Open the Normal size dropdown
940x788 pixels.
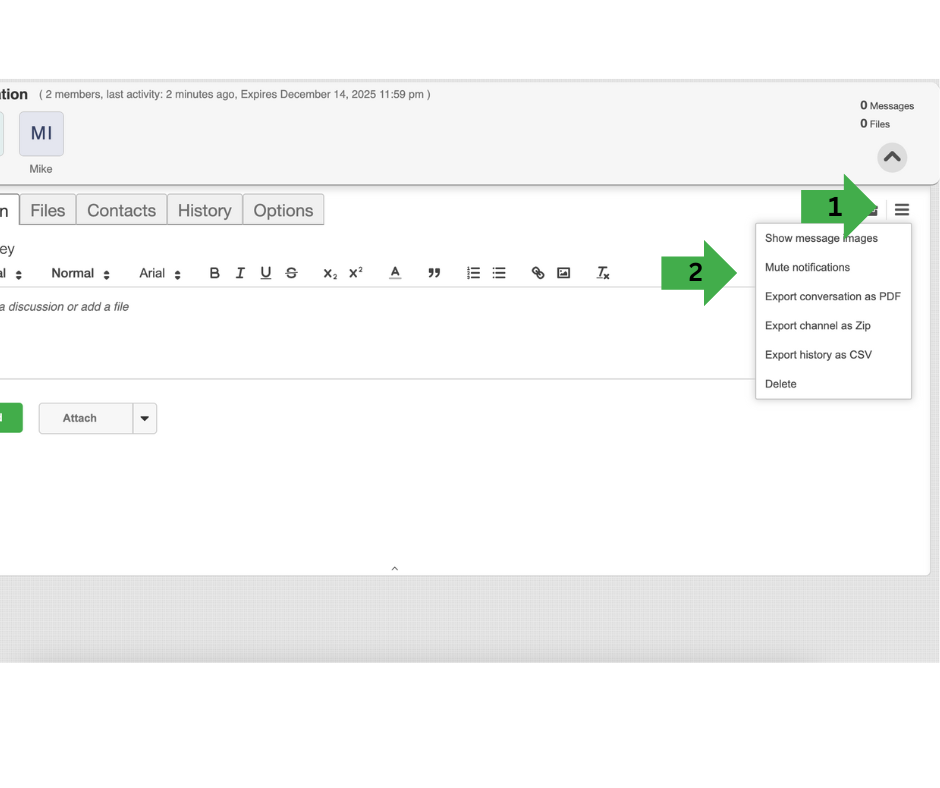[80, 273]
